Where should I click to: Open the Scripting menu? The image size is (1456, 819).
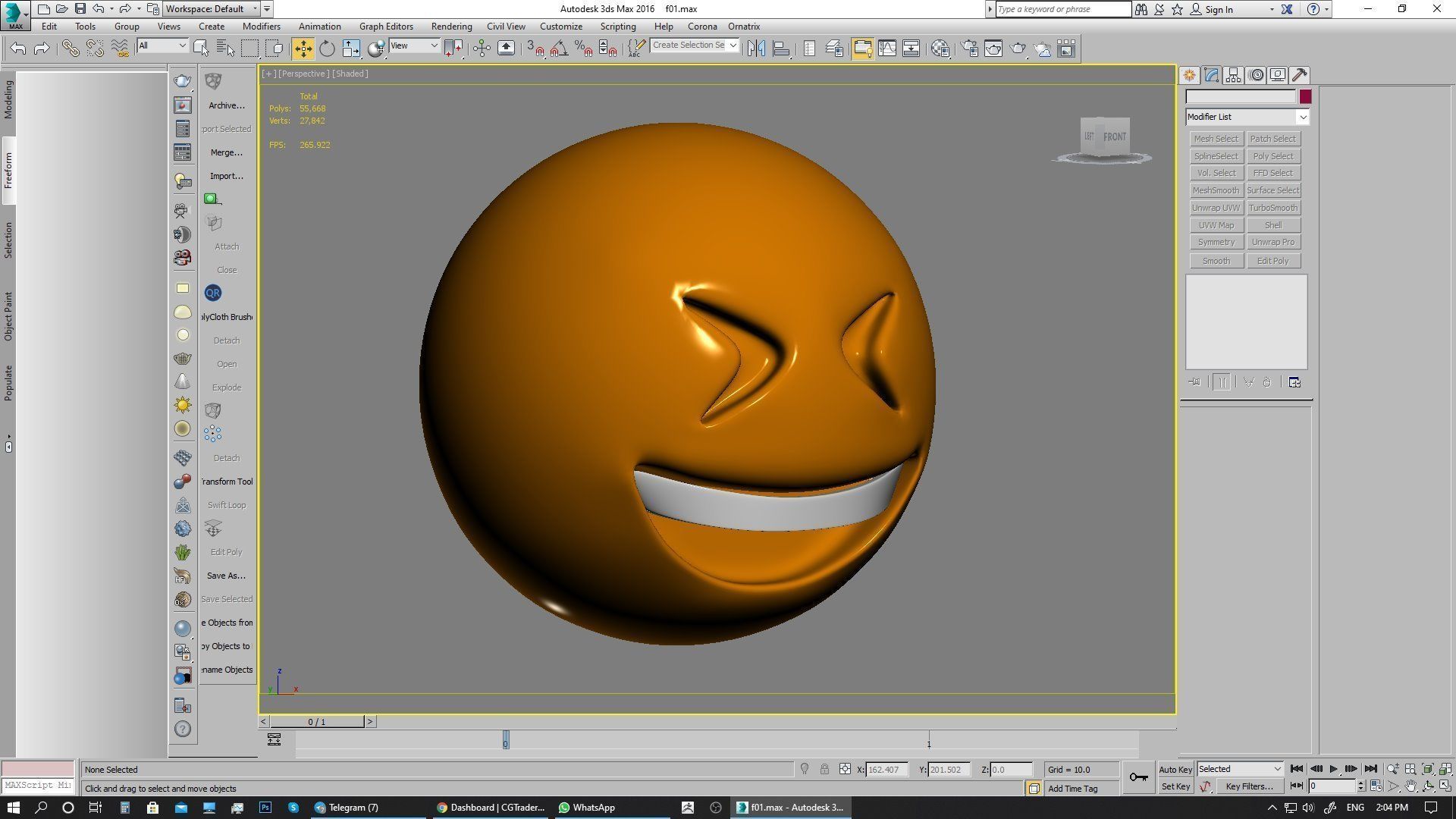[x=618, y=27]
